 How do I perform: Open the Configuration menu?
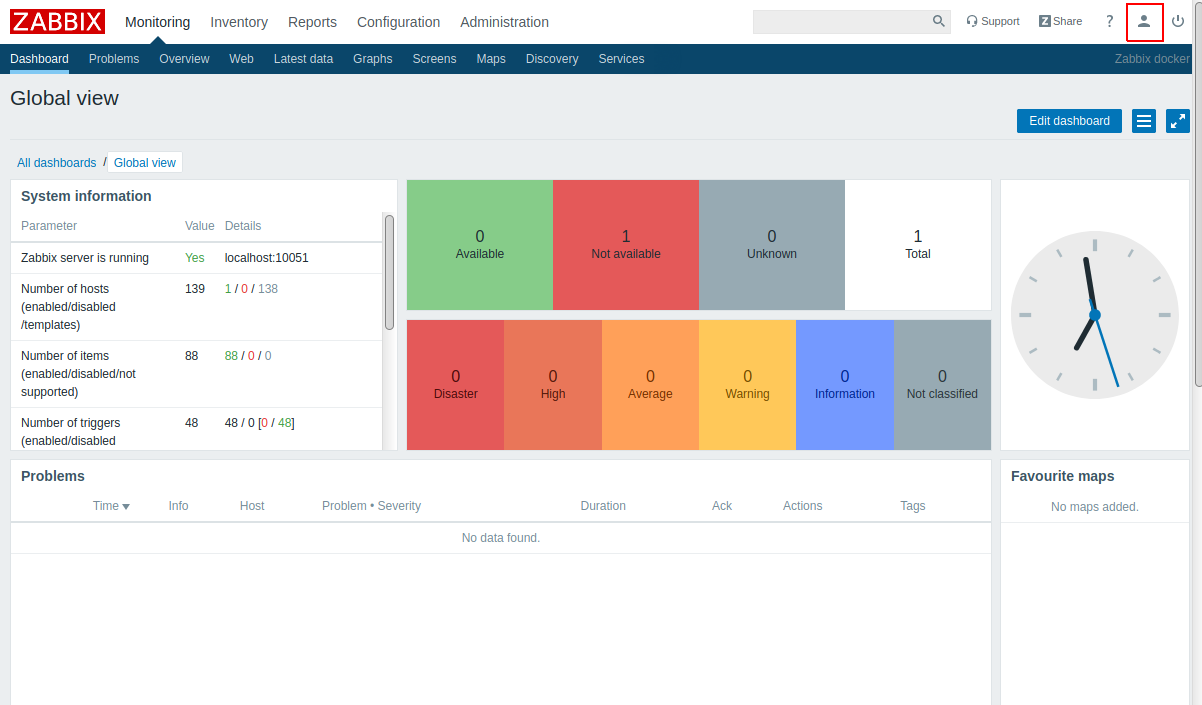pyautogui.click(x=398, y=22)
